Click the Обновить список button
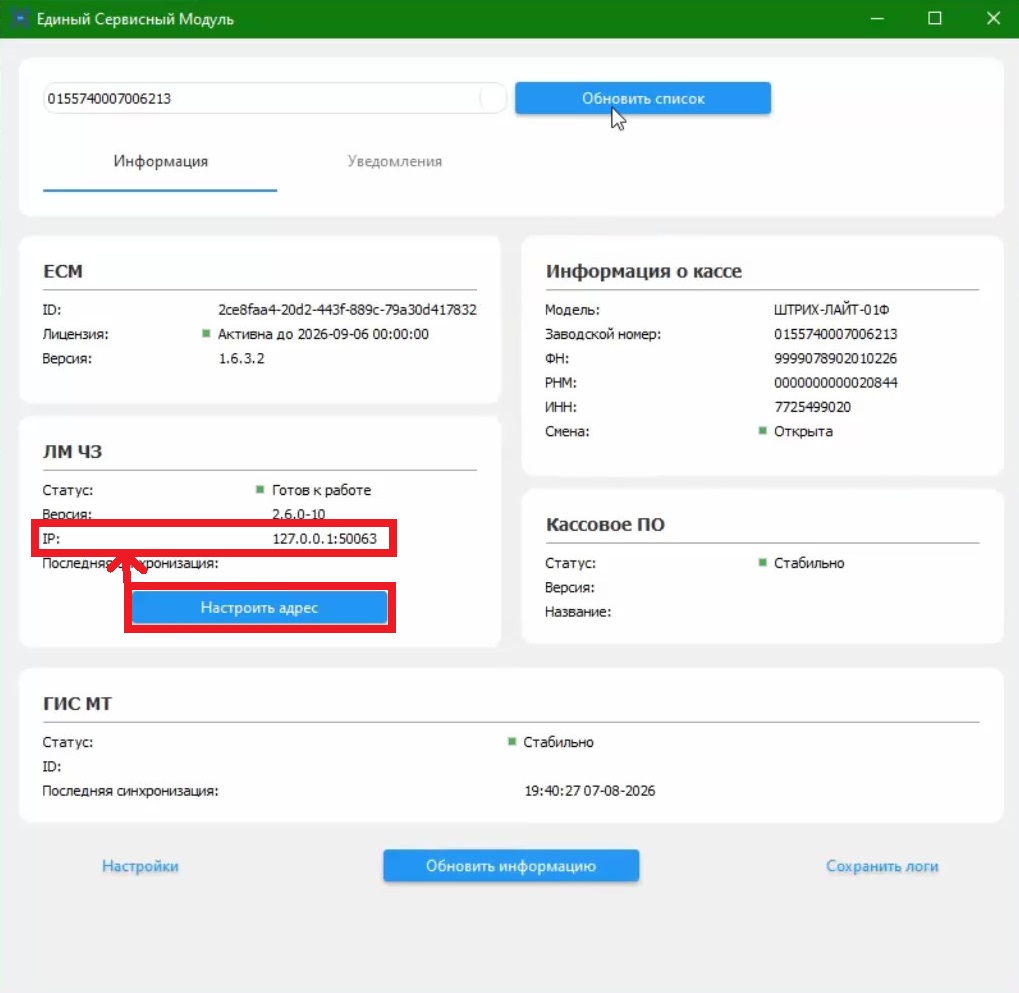Viewport: 1019px width, 993px height. click(x=643, y=98)
